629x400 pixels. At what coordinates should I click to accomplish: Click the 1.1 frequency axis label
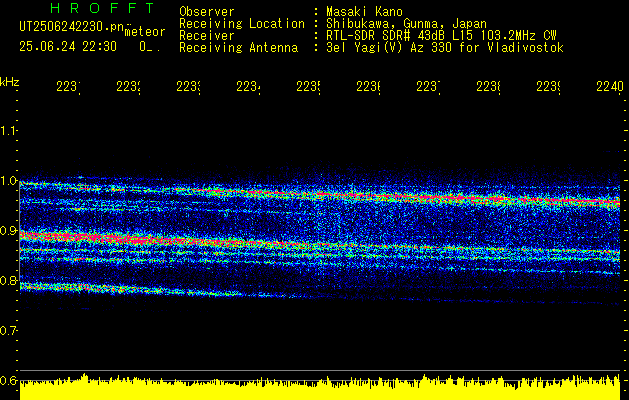pyautogui.click(x=8, y=131)
